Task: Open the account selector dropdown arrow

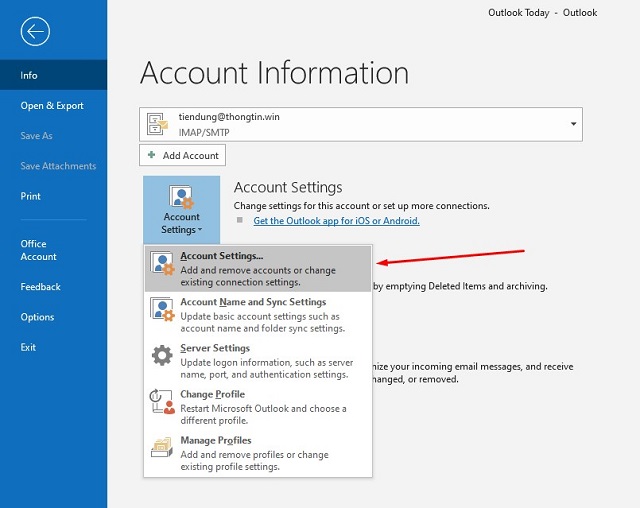Action: 573,124
